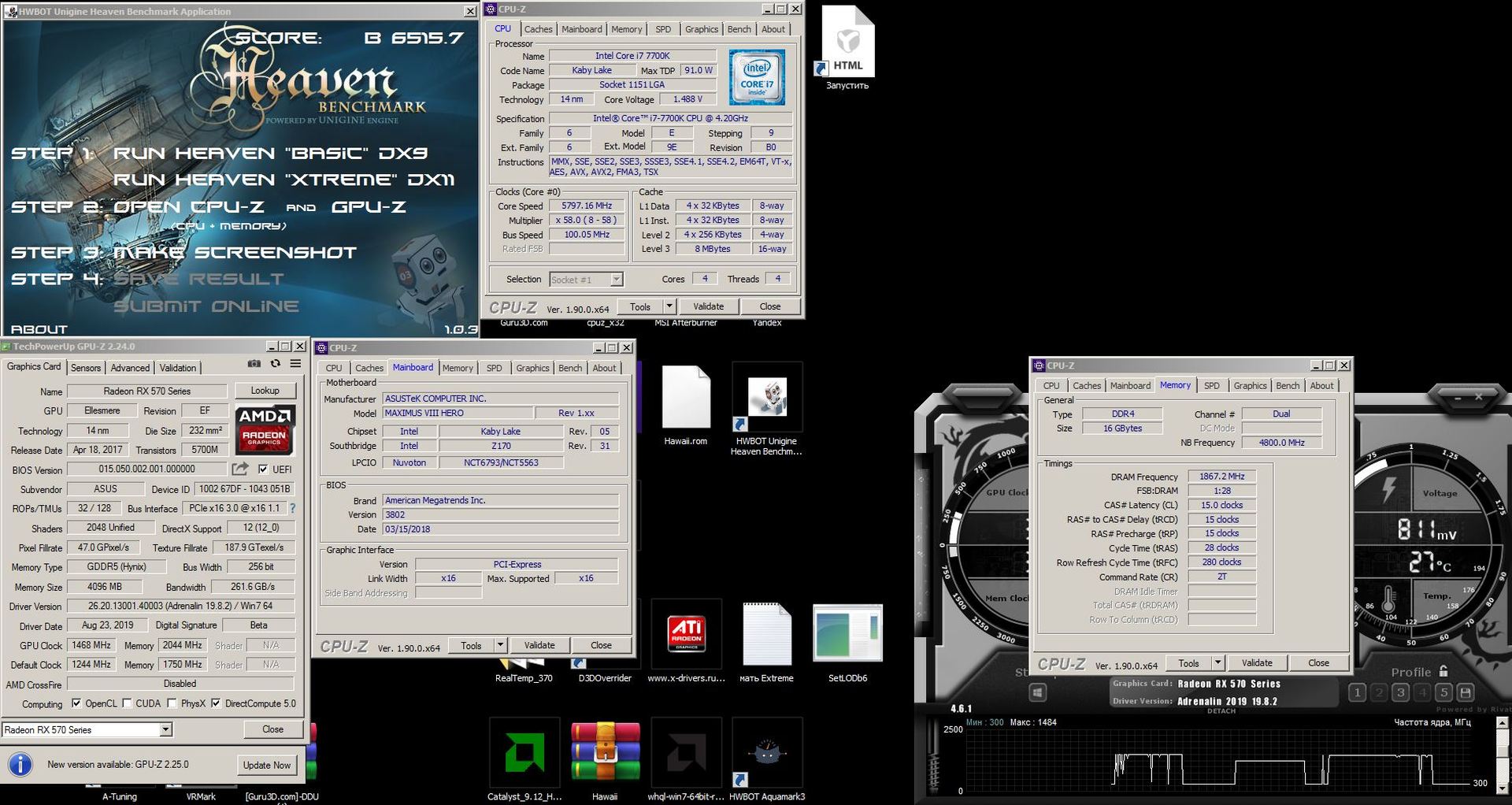Open the Validation tab in GPU-Z
This screenshot has width=1512, height=805.
(x=178, y=368)
